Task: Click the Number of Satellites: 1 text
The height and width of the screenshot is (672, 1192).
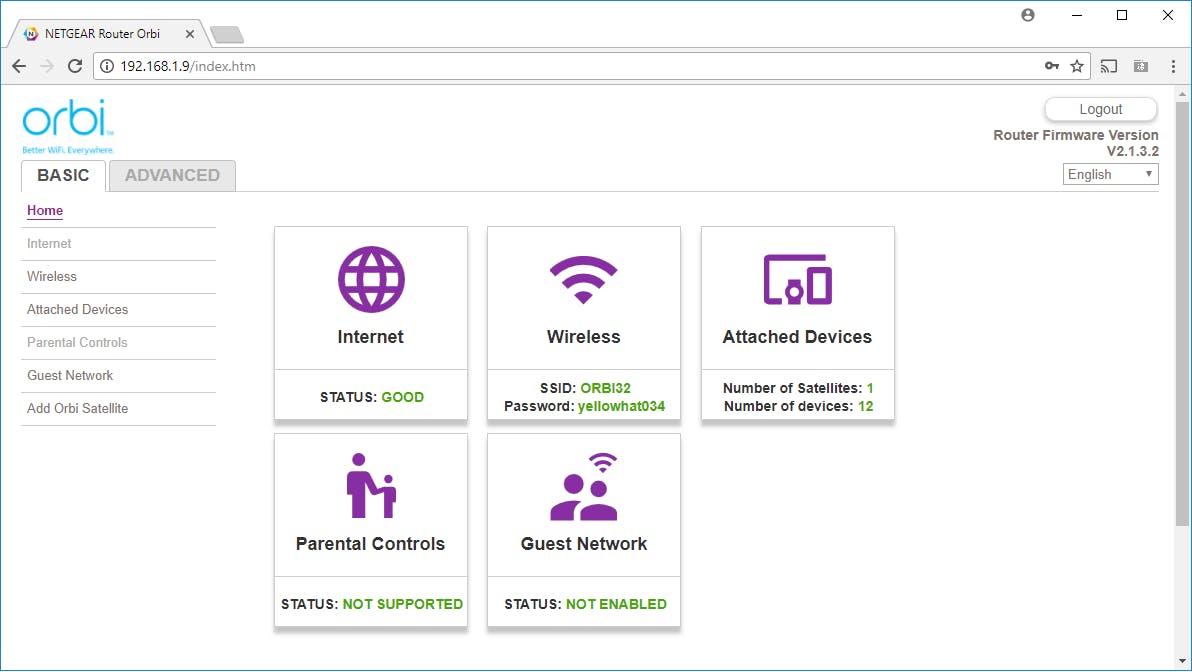Action: 797,388
